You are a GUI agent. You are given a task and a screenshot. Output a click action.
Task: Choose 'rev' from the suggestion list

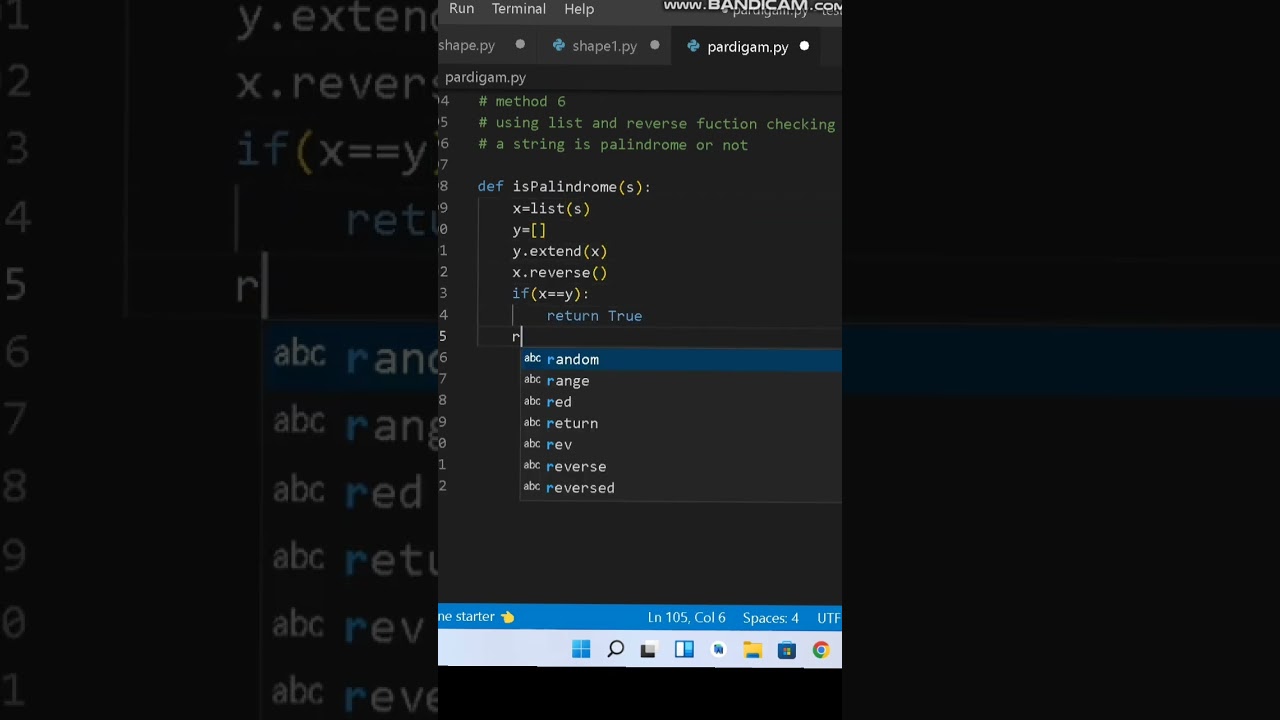pyautogui.click(x=682, y=445)
